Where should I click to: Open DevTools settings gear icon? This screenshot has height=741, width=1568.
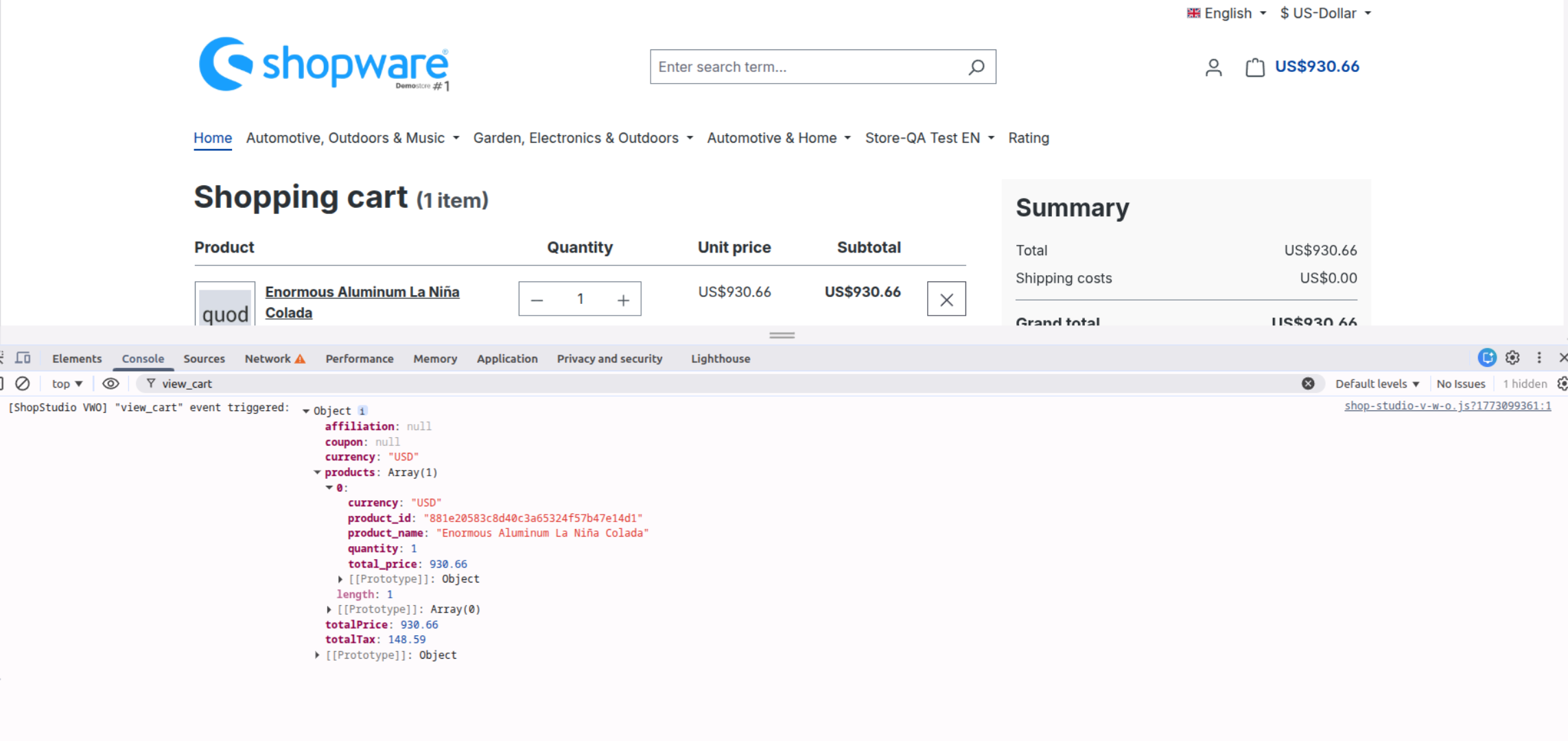[x=1512, y=358]
